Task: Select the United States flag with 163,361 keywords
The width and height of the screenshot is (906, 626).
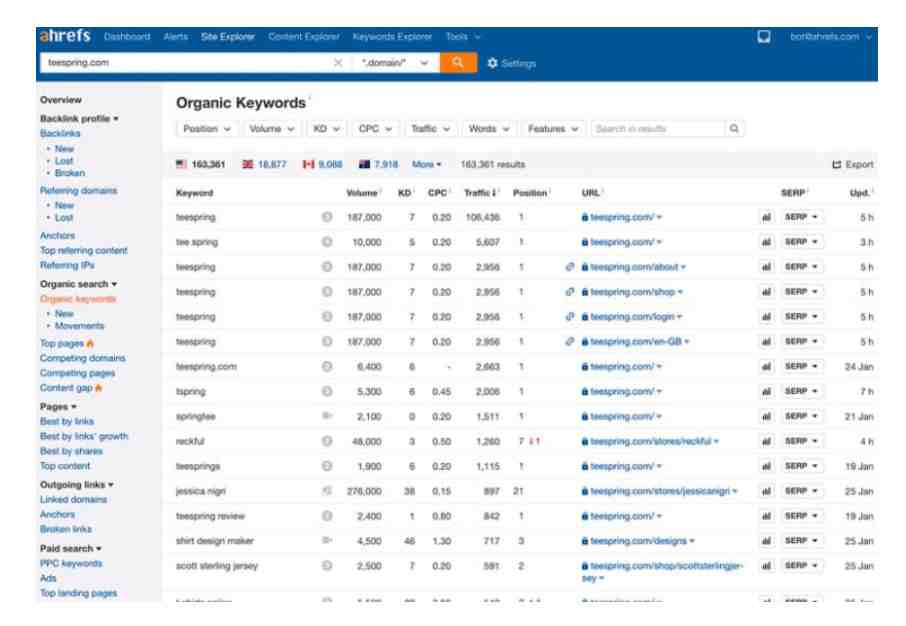Action: pos(200,164)
